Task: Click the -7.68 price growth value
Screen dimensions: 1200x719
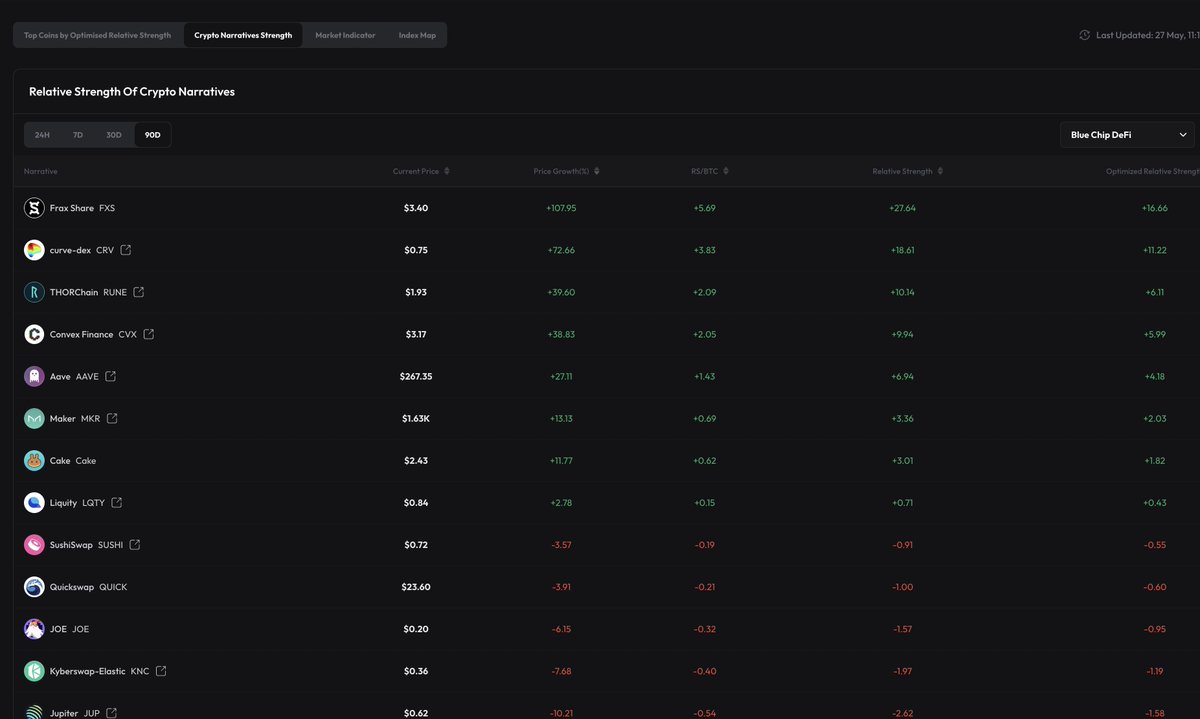Action: (561, 671)
